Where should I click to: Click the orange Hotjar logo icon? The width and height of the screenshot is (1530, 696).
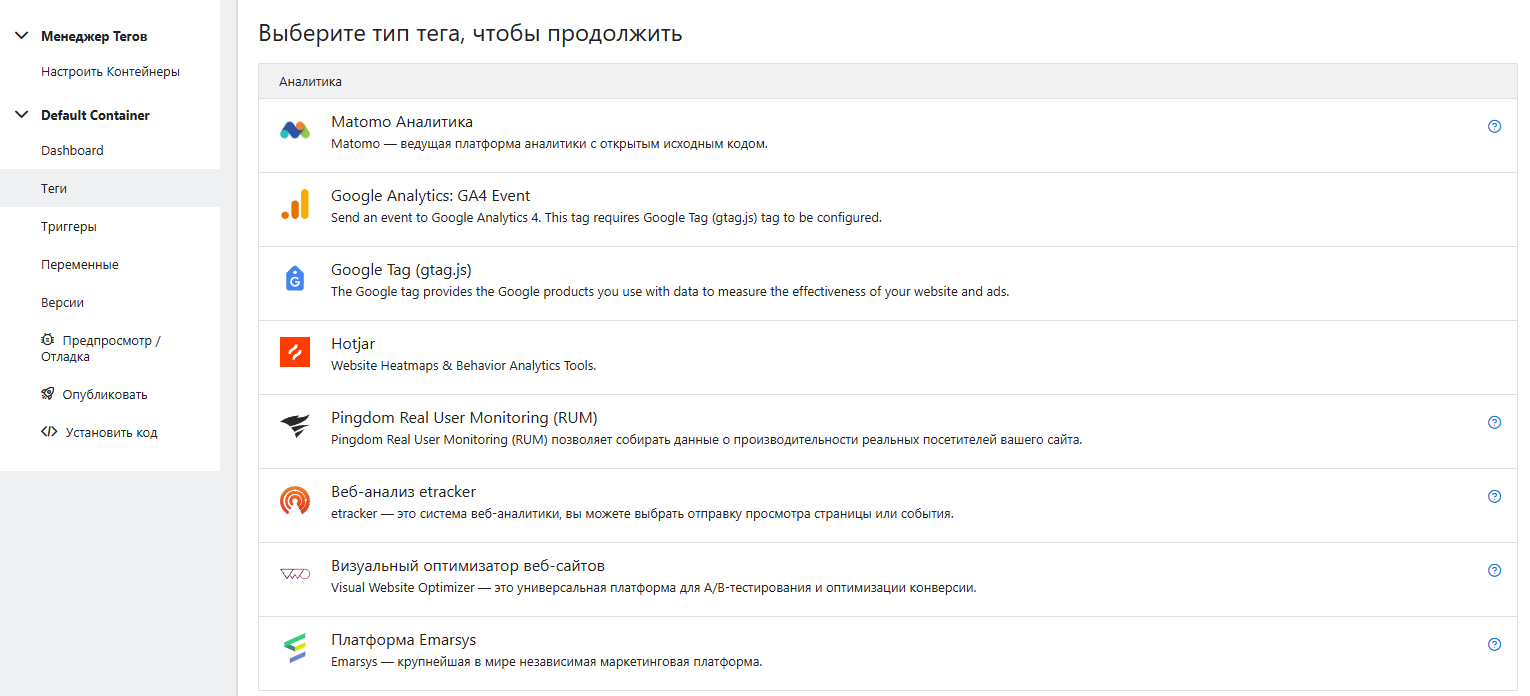coord(295,353)
